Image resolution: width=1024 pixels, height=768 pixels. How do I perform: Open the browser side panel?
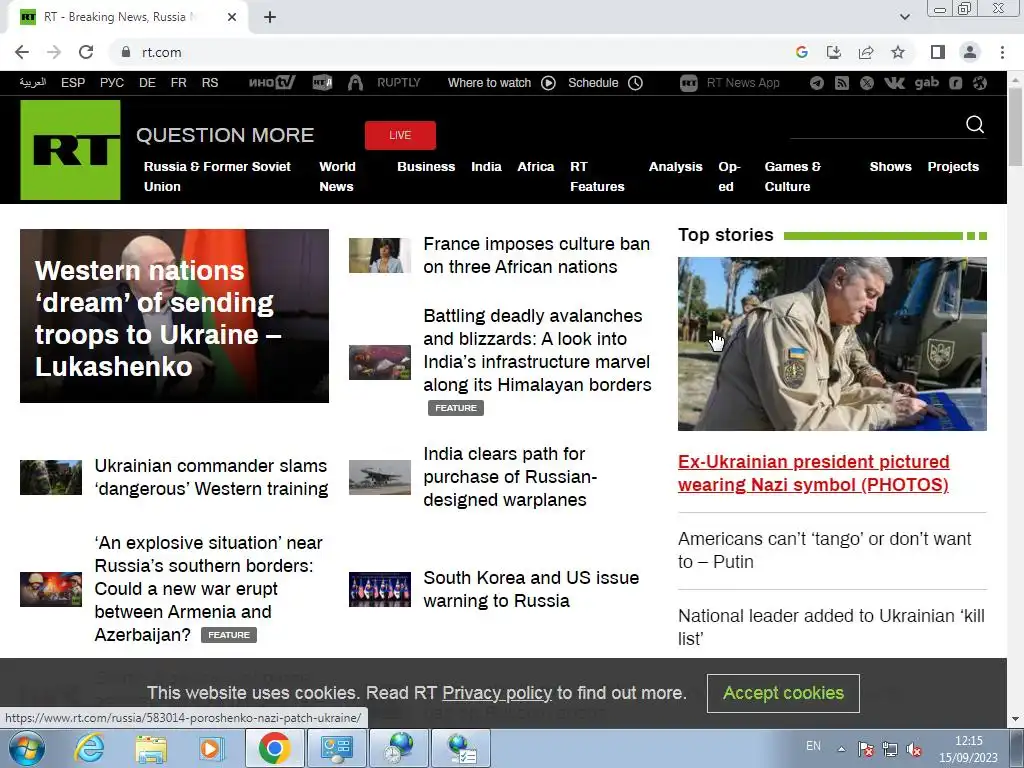[x=938, y=52]
